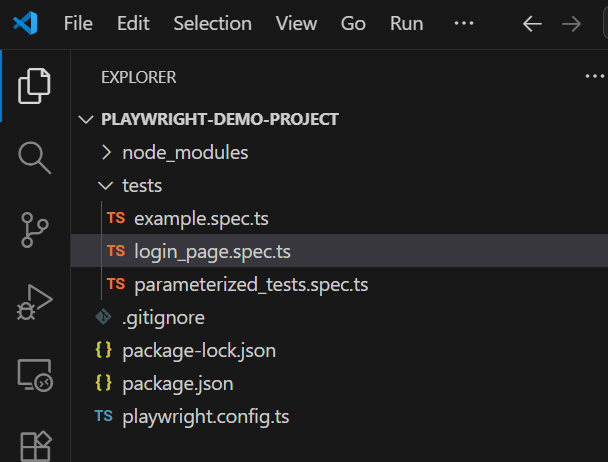Show hidden menus via title bar ellipsis

point(464,24)
